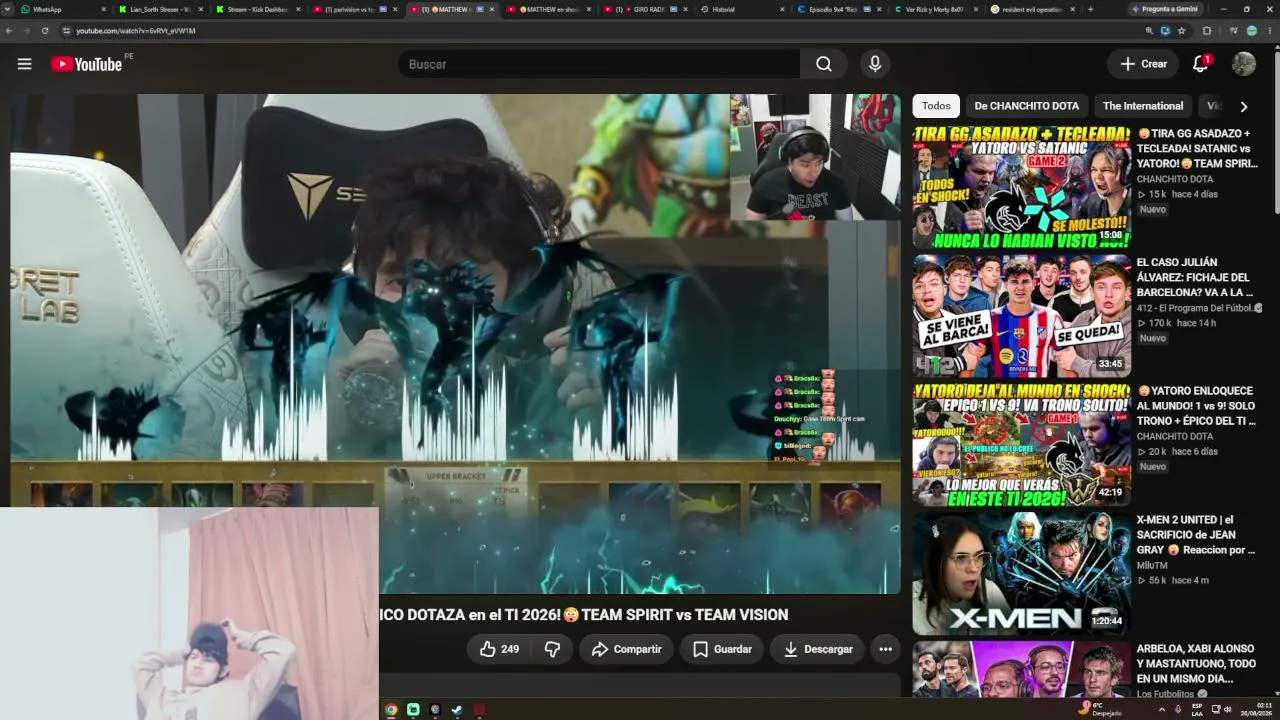Image resolution: width=1280 pixels, height=720 pixels.
Task: Open the account avatar menu
Action: coord(1244,64)
